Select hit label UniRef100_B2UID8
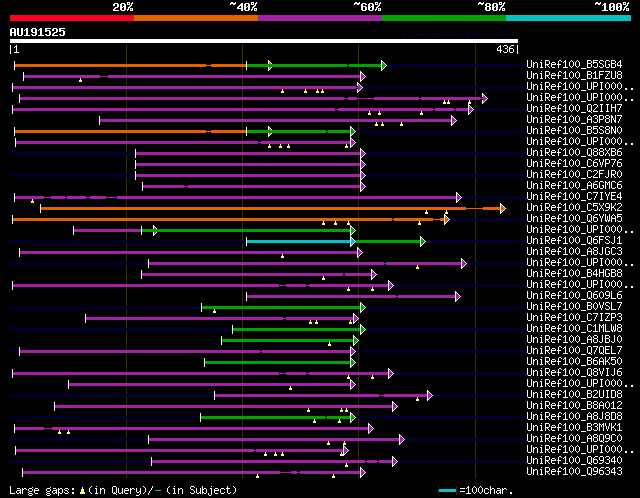 click(x=574, y=395)
